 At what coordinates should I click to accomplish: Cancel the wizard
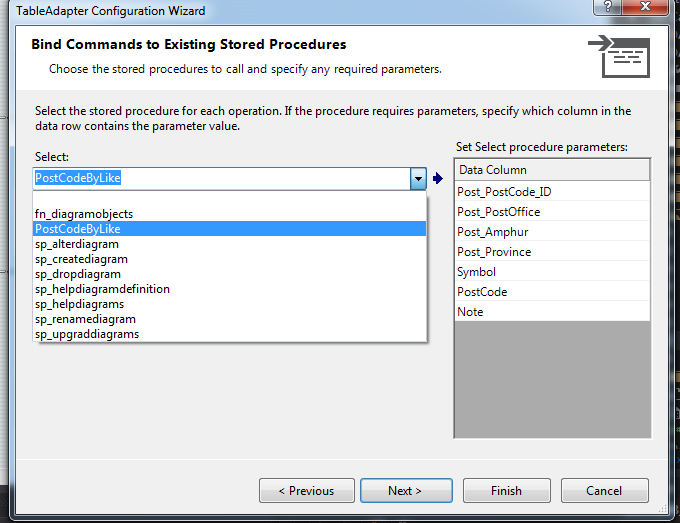click(x=604, y=491)
